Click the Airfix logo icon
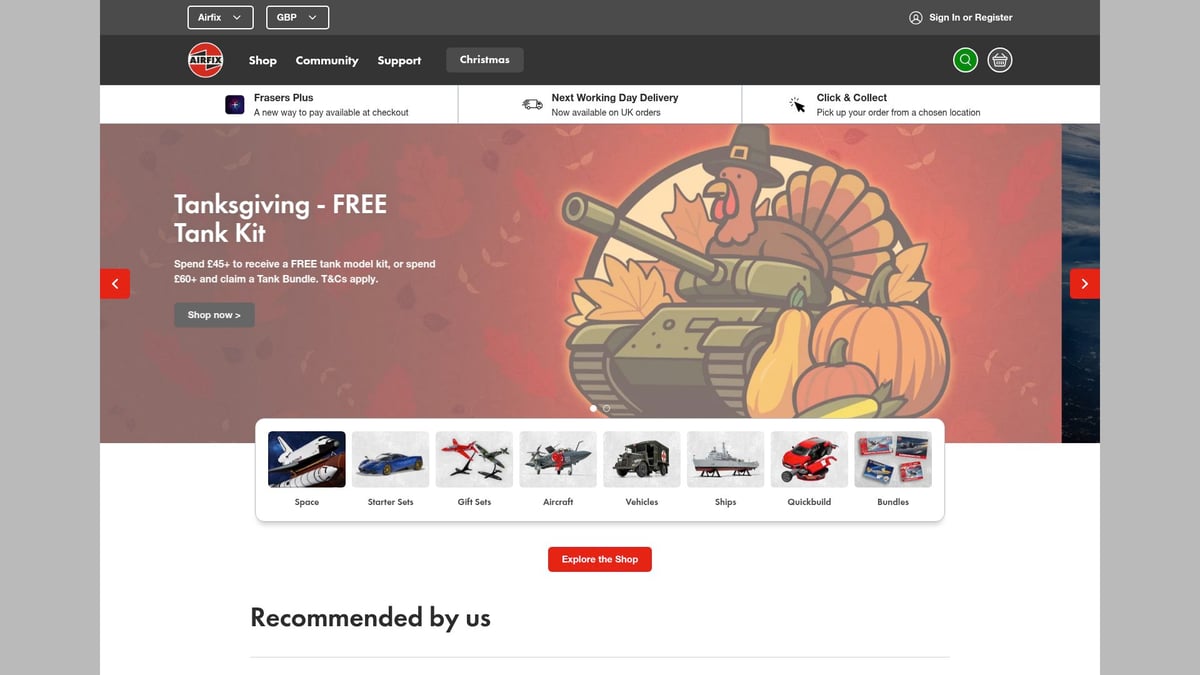1200x675 pixels. coord(205,60)
